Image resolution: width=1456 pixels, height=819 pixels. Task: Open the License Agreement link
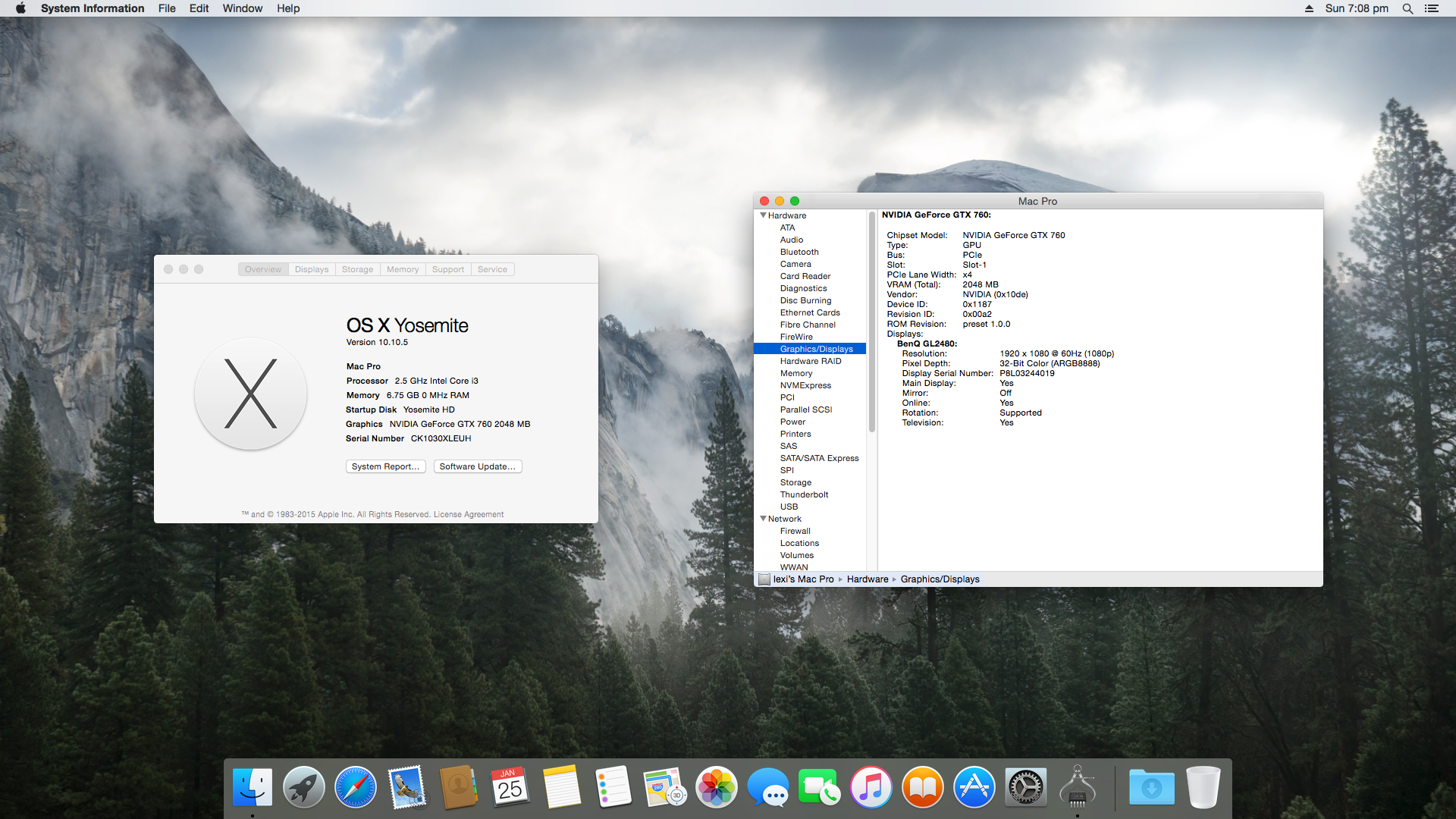[468, 514]
